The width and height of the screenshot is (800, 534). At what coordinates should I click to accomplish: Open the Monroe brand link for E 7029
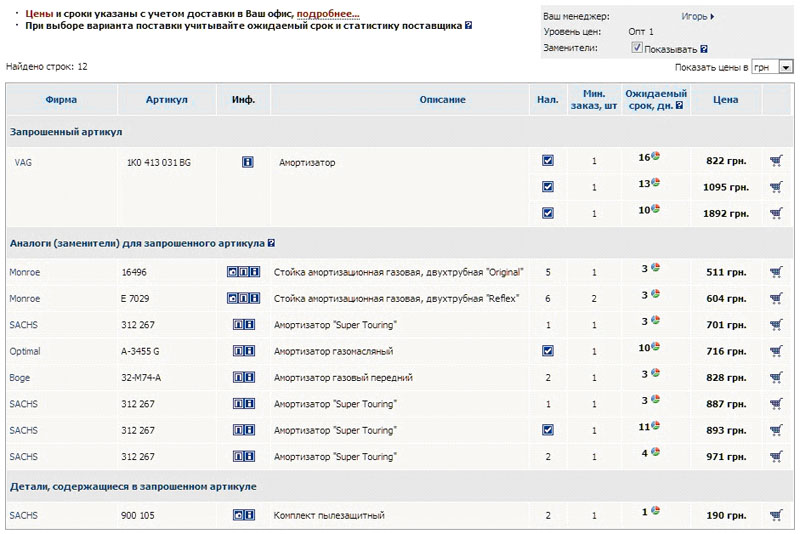tap(24, 298)
